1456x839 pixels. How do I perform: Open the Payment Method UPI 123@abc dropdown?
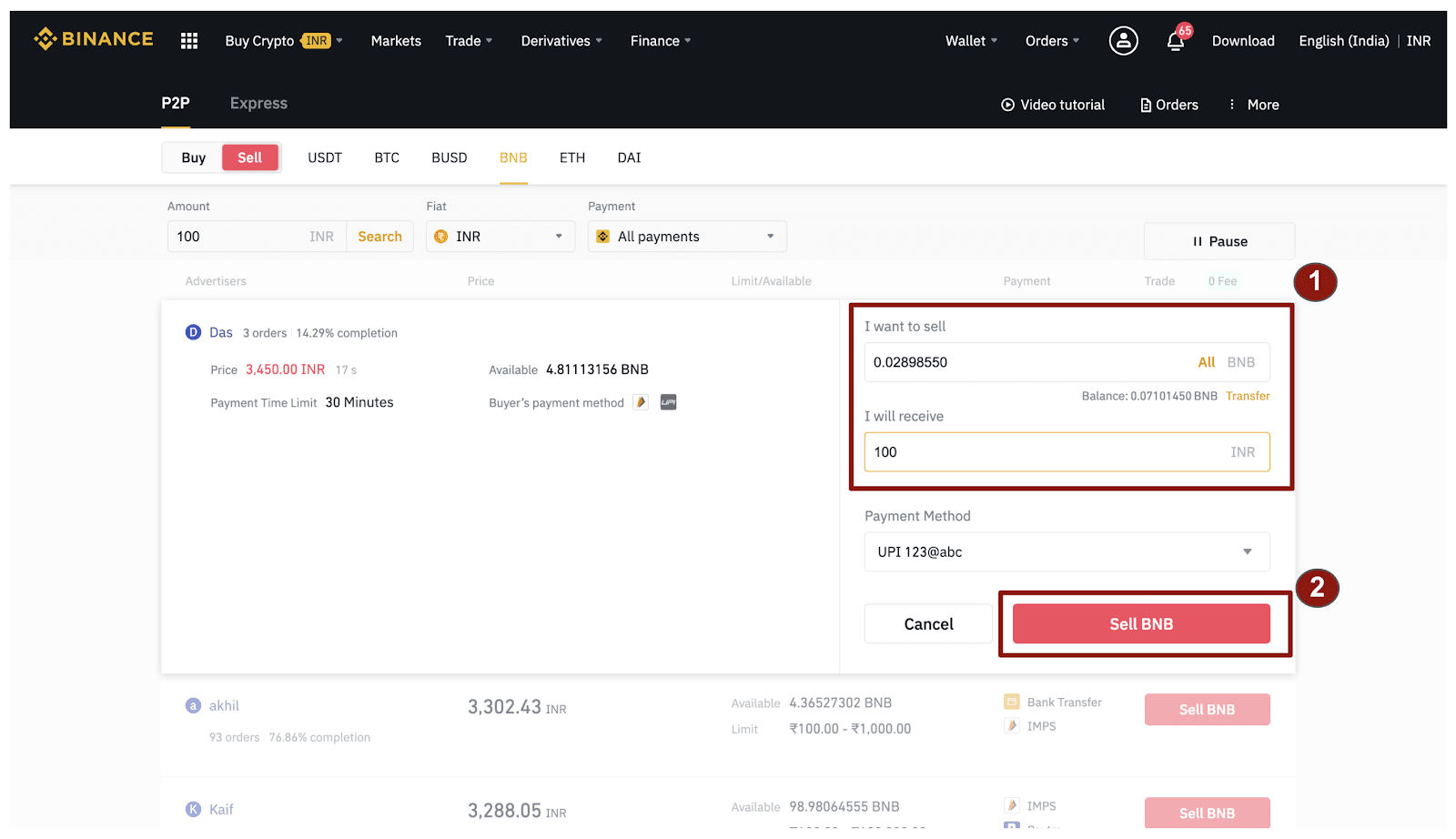pos(1067,551)
